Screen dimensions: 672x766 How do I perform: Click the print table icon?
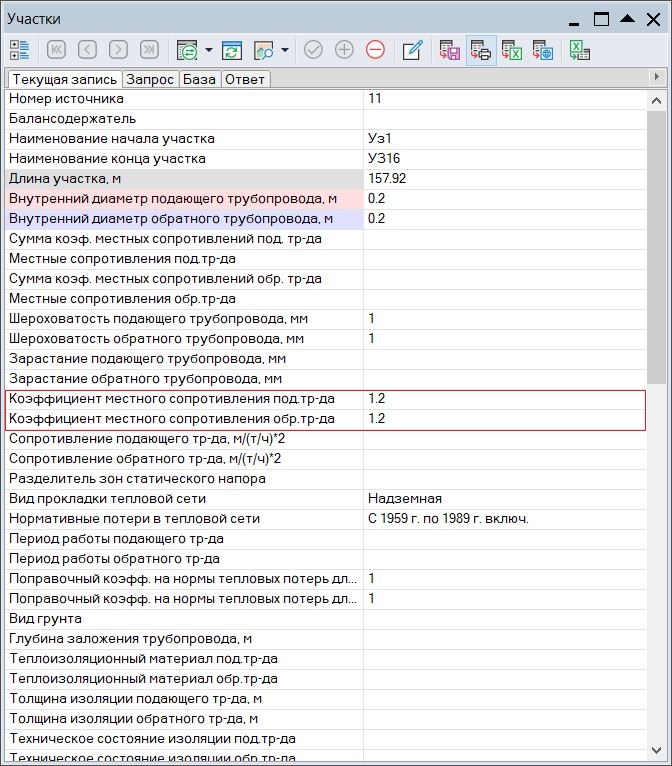pyautogui.click(x=481, y=49)
